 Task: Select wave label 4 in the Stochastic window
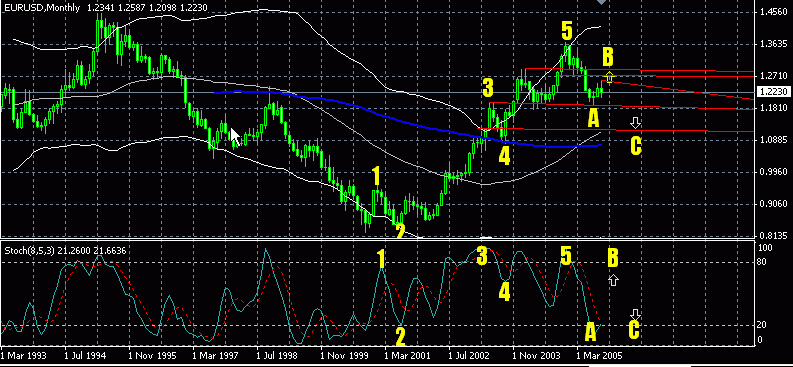coord(504,292)
